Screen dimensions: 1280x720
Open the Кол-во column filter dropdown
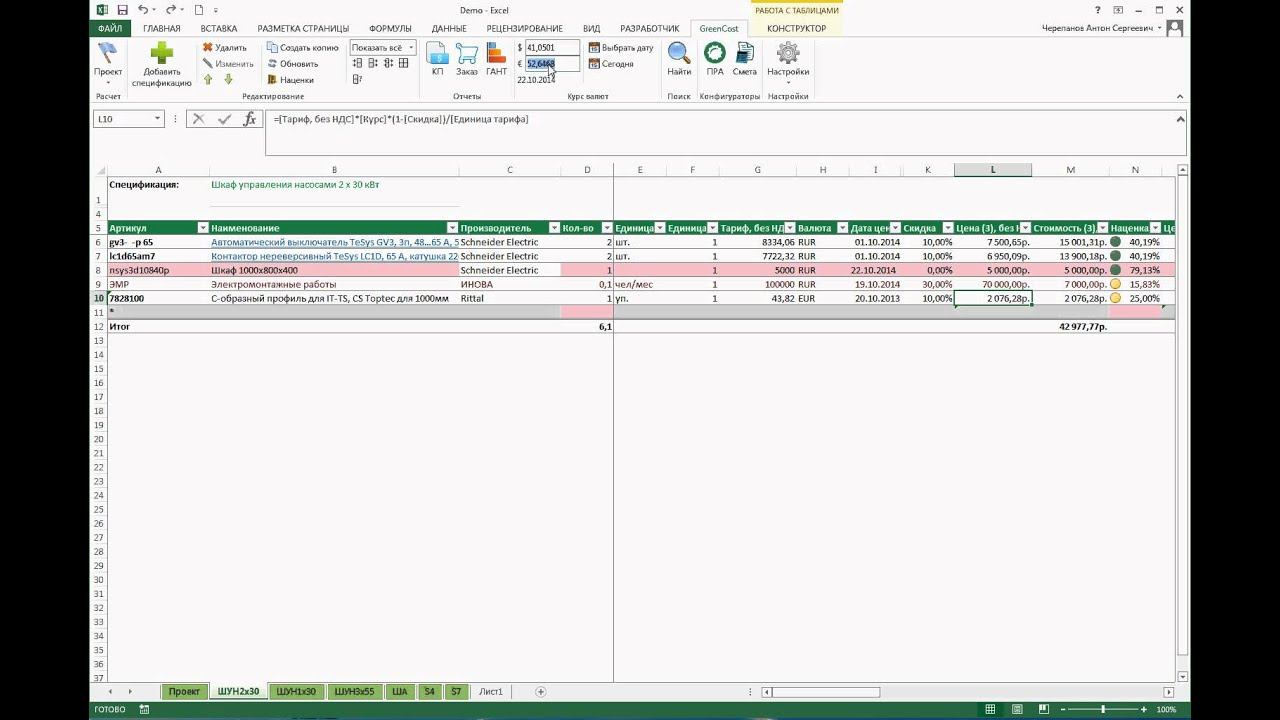[x=606, y=228]
